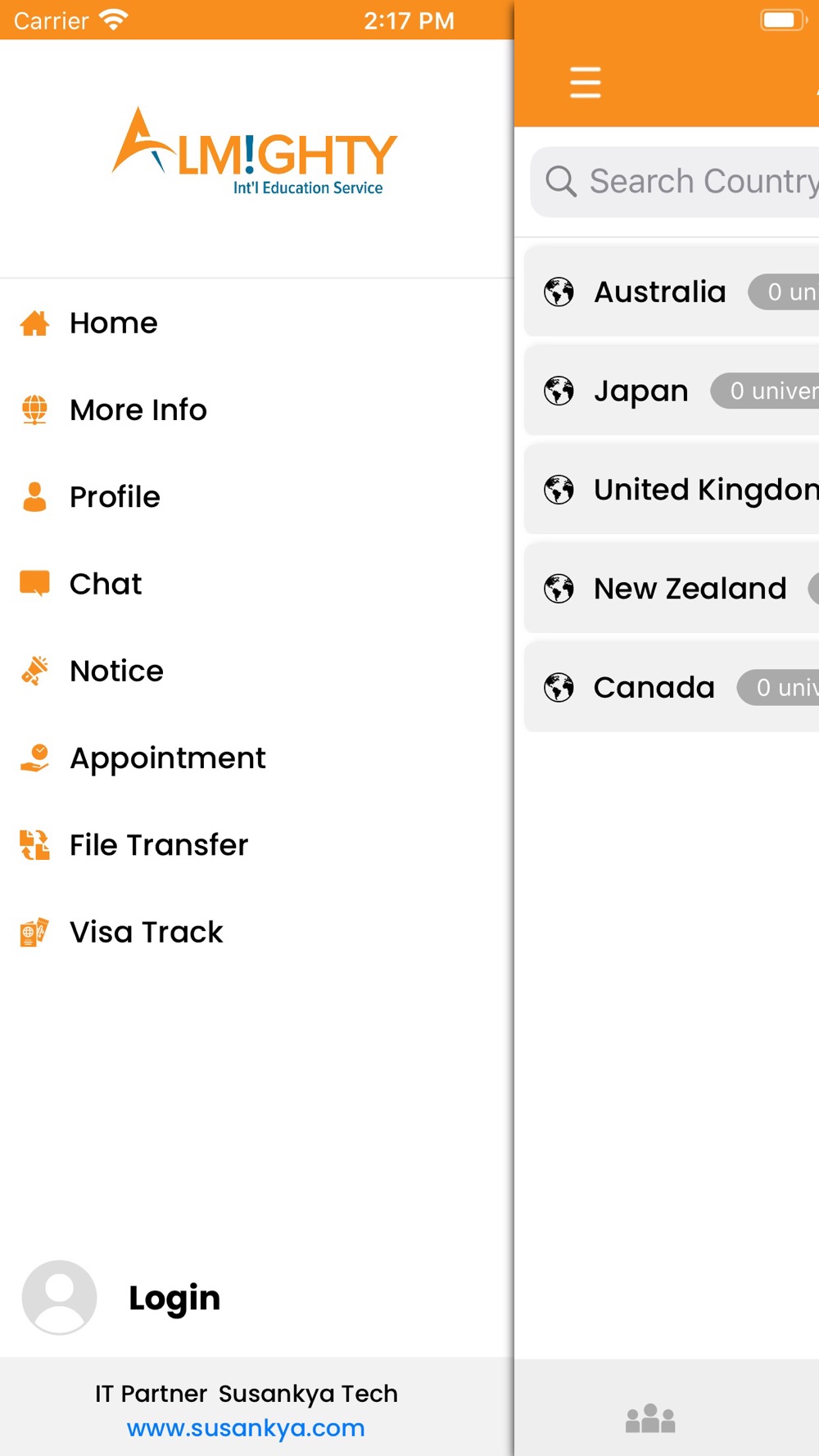Tap the Login button
This screenshot has width=819, height=1456.
click(x=174, y=1298)
